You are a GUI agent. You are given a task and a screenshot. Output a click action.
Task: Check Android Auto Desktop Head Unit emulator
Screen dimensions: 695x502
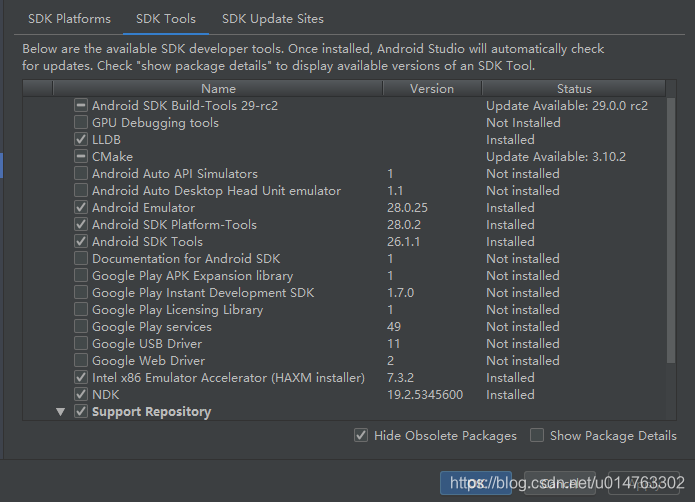[81, 191]
